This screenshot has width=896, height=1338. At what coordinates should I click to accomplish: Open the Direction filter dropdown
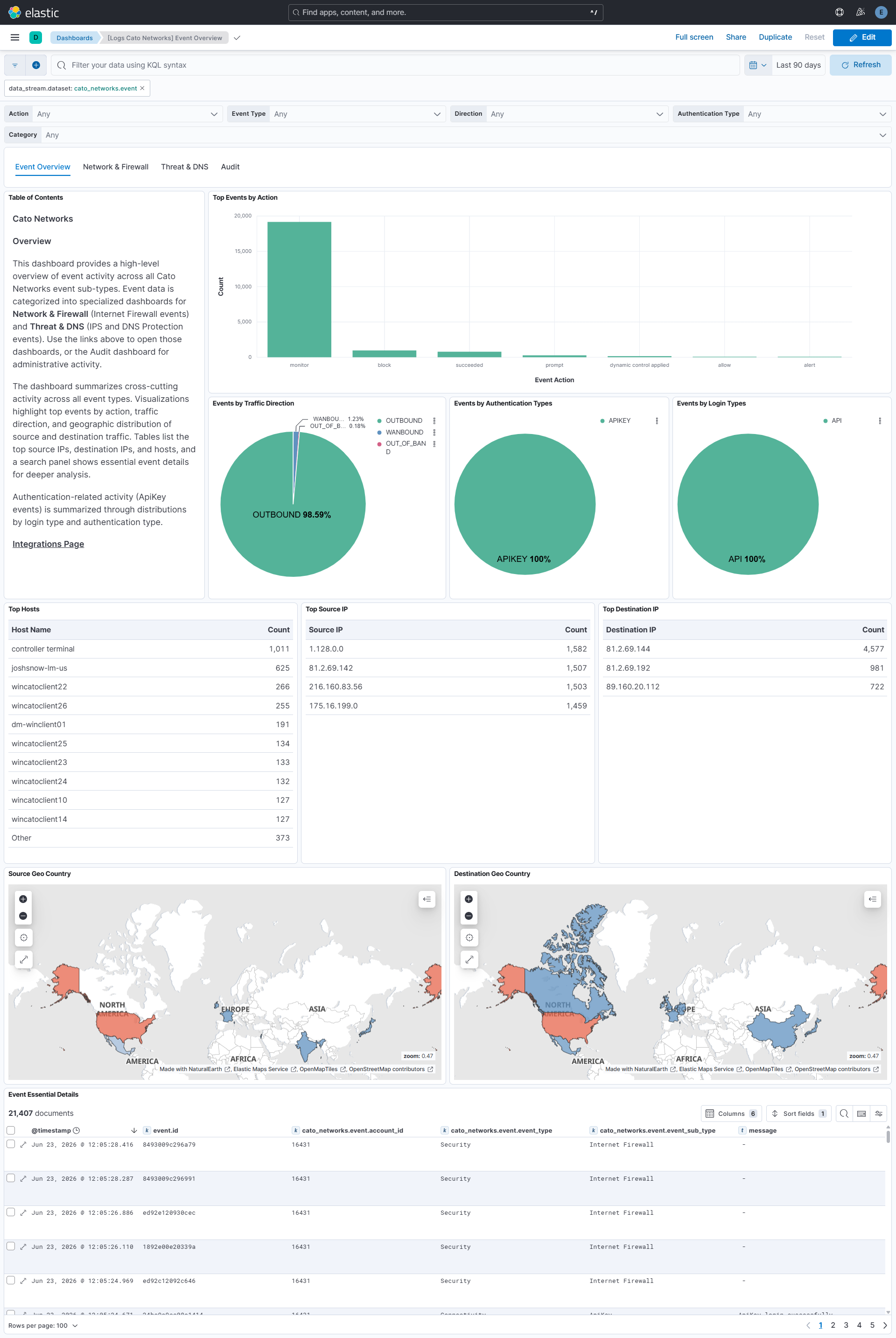(x=578, y=114)
